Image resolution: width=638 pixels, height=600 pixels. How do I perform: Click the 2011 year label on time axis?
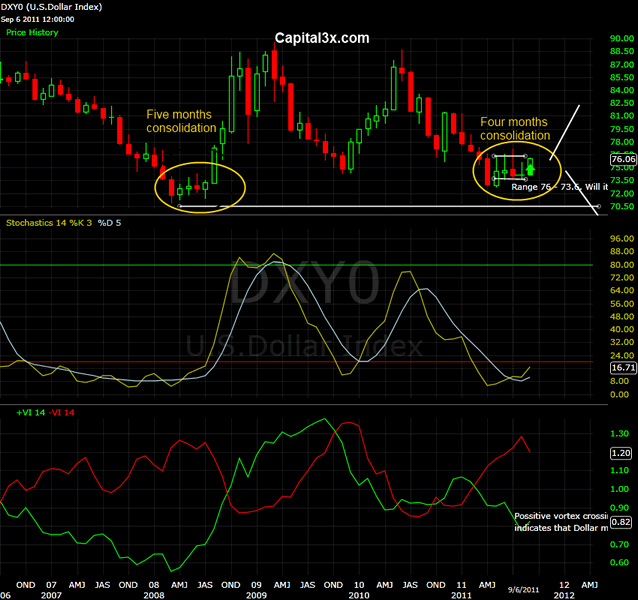click(461, 595)
